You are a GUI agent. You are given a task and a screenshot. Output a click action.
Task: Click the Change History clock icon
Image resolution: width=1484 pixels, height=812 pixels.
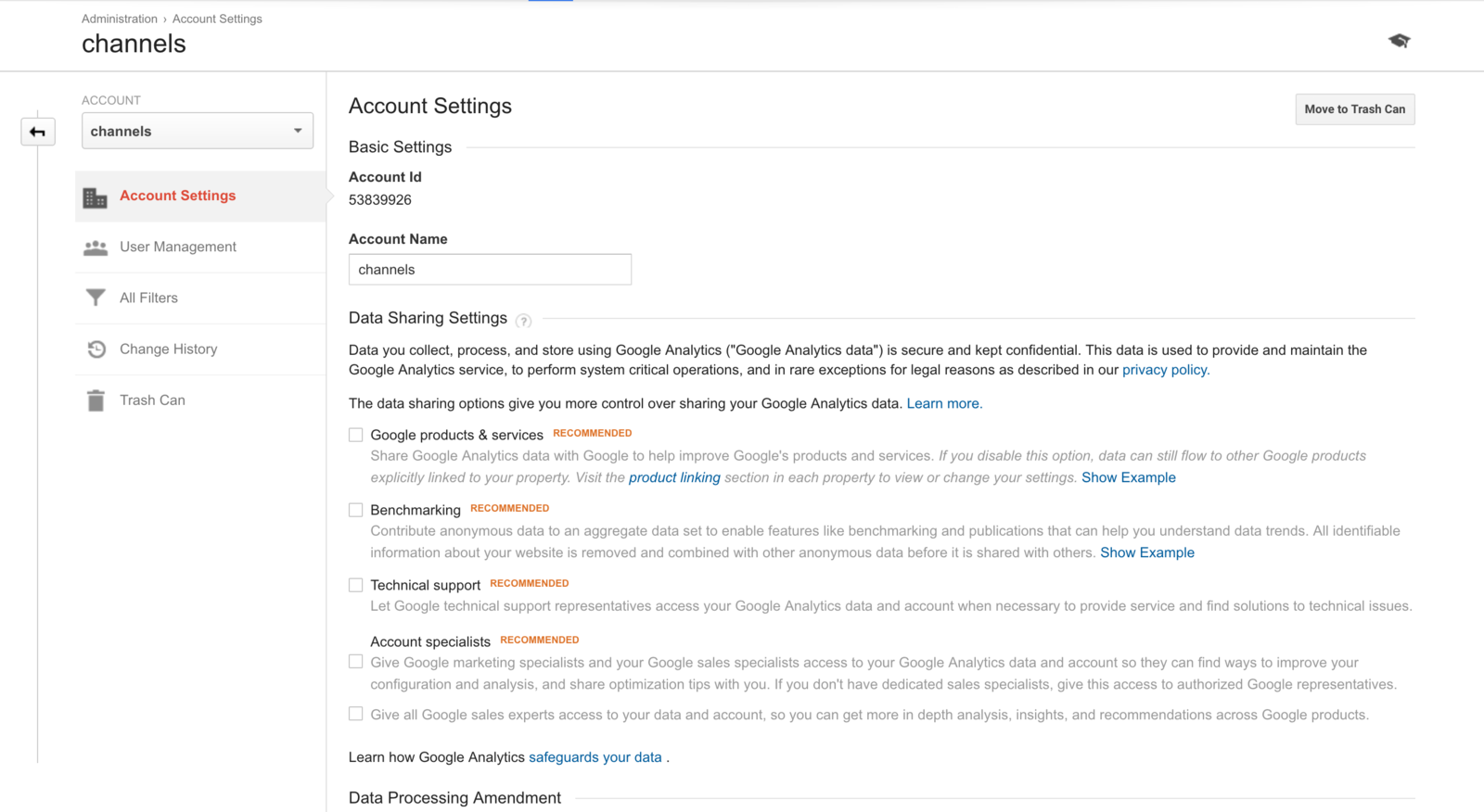click(96, 349)
